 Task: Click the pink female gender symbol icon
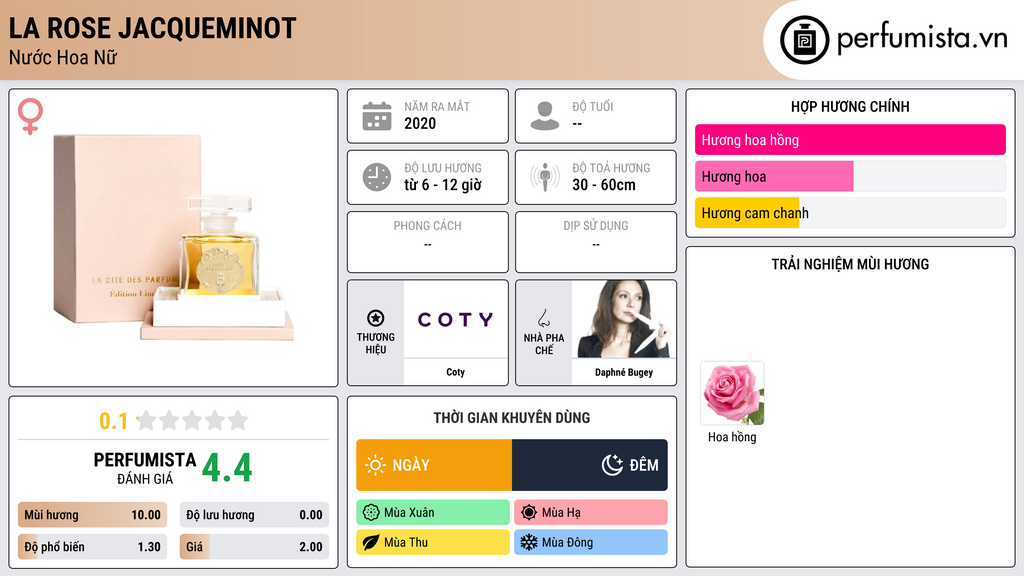click(x=30, y=116)
